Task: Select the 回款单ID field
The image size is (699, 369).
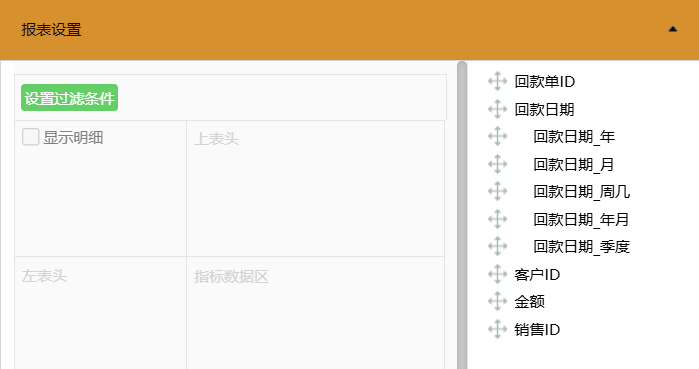Action: (x=544, y=82)
